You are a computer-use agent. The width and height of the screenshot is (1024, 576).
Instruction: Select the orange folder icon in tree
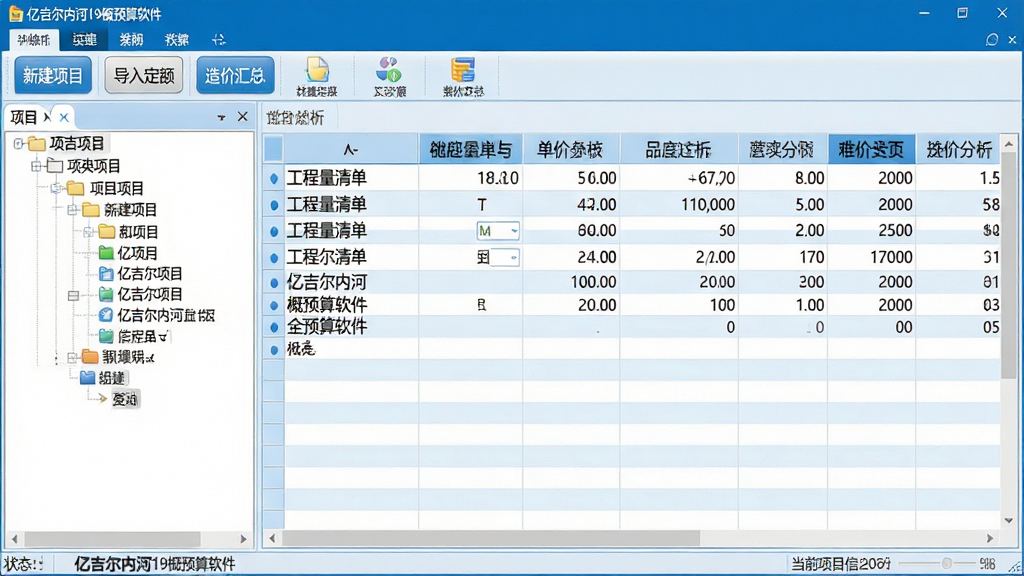pos(90,357)
